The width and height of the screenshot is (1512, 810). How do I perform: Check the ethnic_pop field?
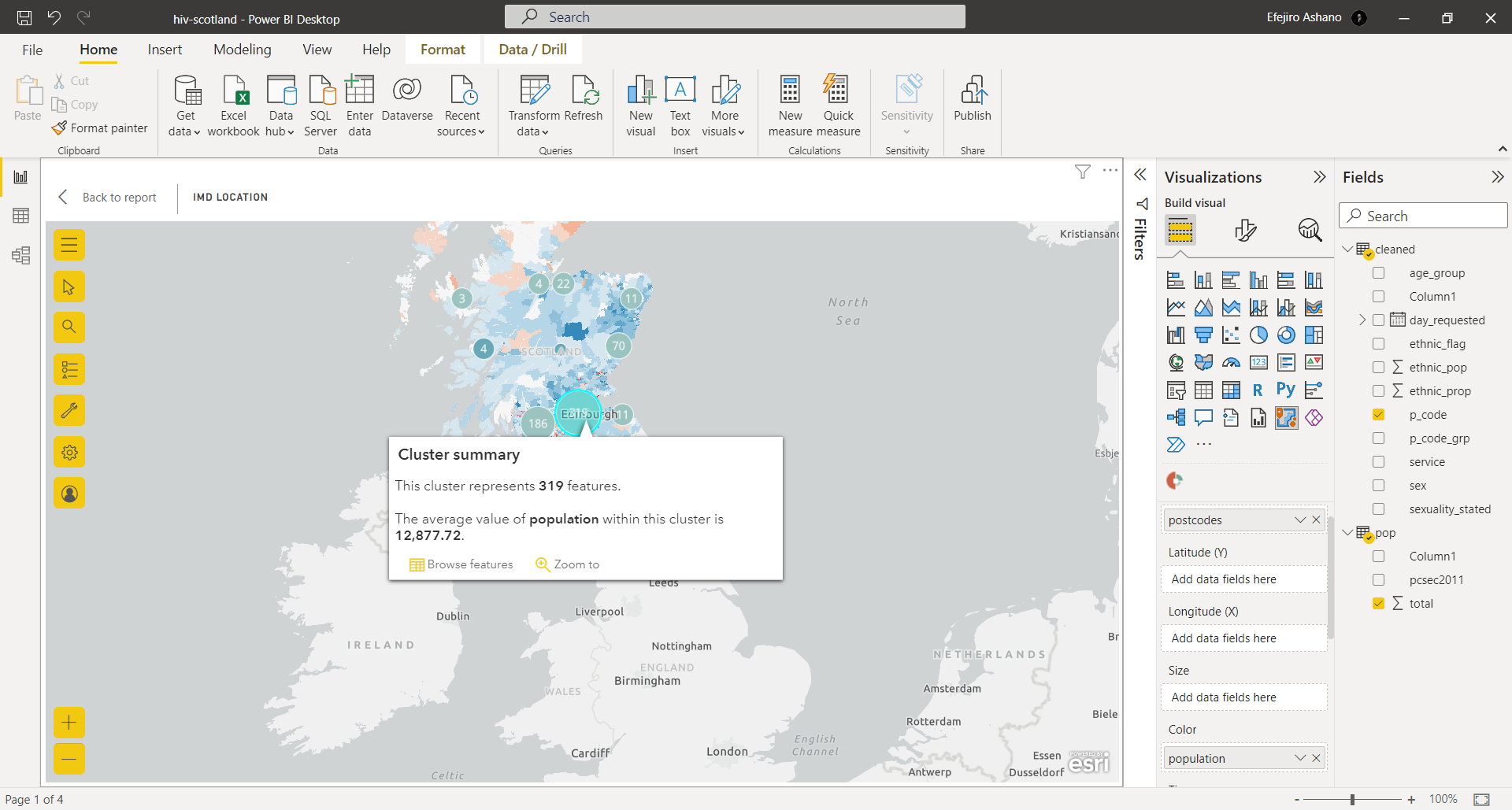[1378, 368]
